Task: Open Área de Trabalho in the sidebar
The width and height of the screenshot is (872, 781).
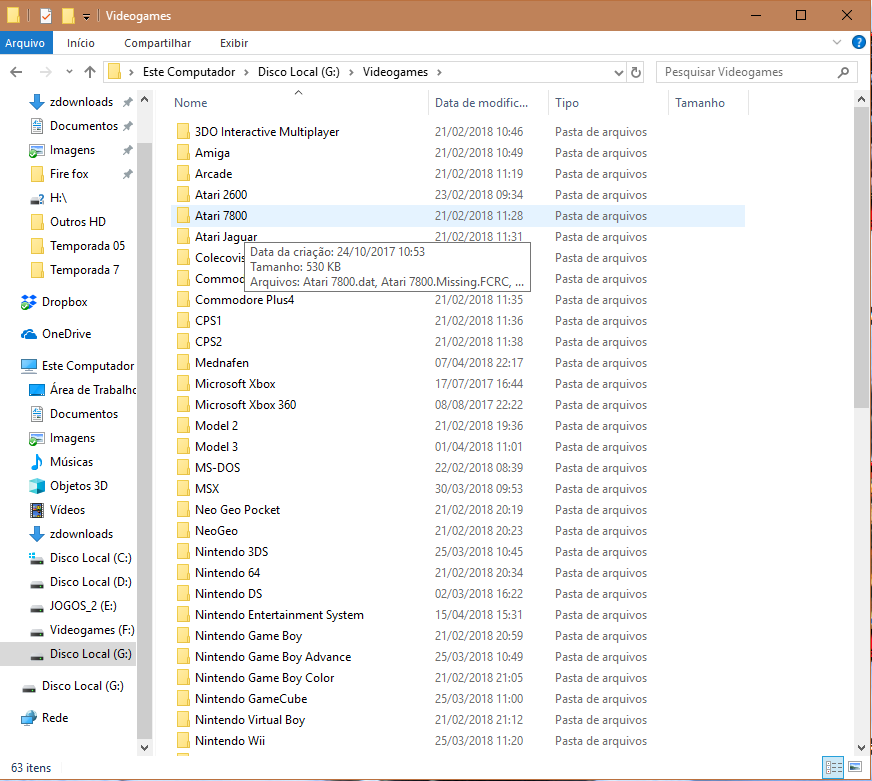Action: (x=93, y=389)
